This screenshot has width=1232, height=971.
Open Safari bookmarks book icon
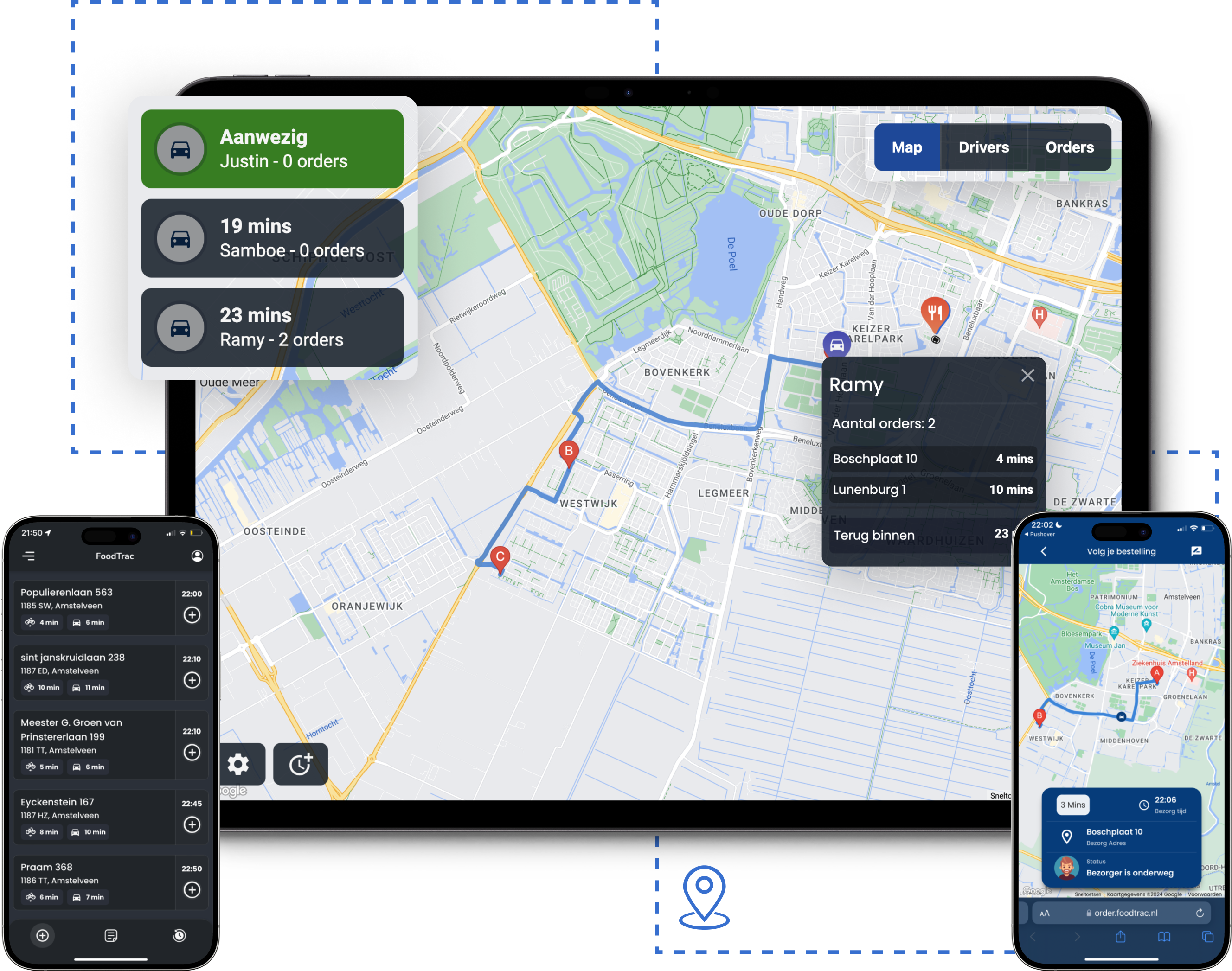point(1164,937)
